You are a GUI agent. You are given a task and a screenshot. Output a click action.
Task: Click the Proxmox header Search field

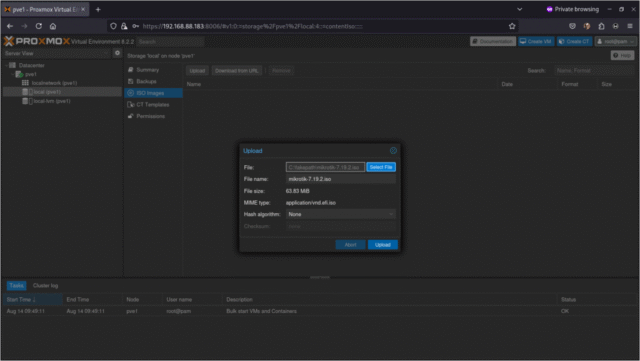(170, 42)
